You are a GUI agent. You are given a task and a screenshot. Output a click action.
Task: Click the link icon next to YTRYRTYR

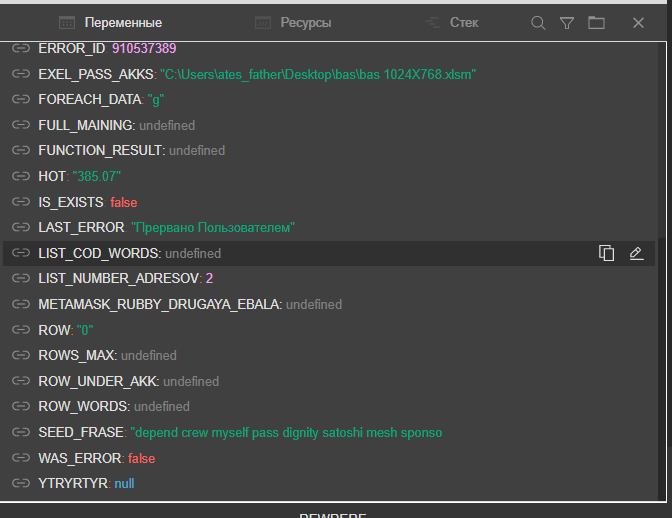point(21,483)
